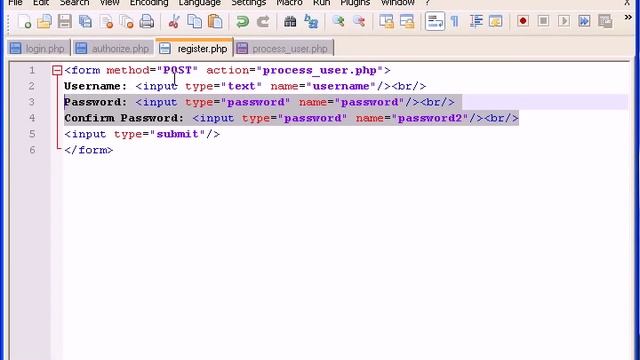Click the text "process_user.php" in line 1
This screenshot has width=640, height=360.
[x=320, y=71]
